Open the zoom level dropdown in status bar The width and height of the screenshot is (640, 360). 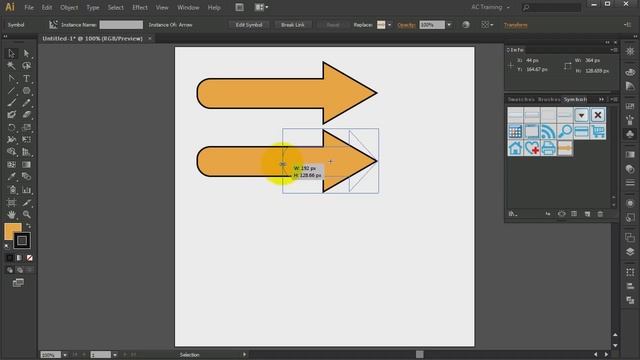(x=65, y=355)
